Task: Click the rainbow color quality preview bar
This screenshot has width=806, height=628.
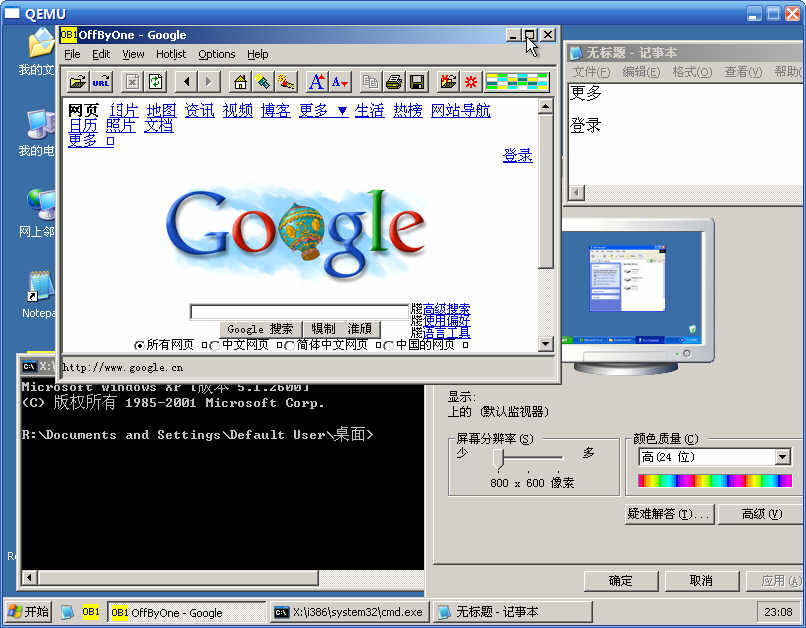Action: tap(715, 481)
